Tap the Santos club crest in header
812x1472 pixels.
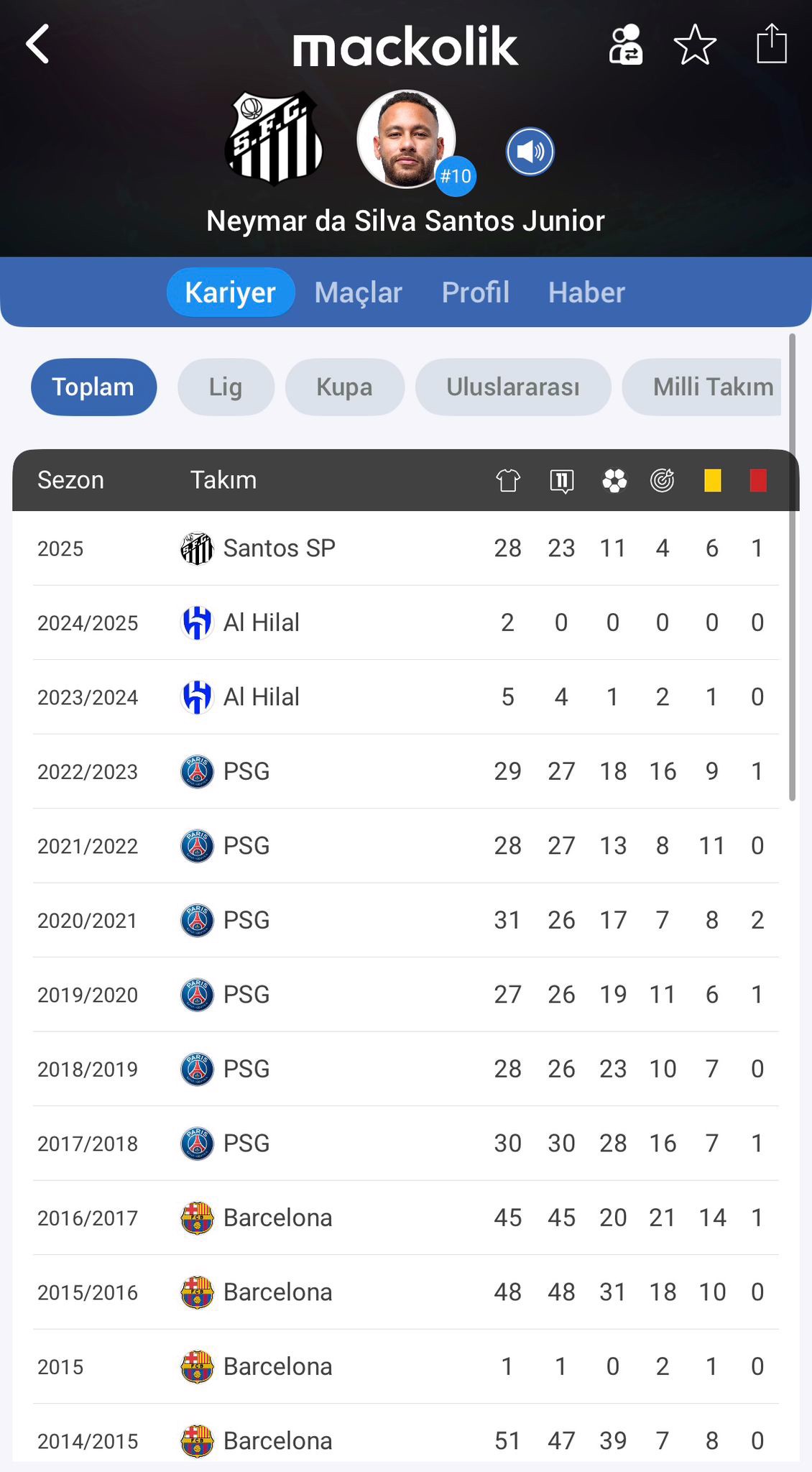(x=274, y=138)
